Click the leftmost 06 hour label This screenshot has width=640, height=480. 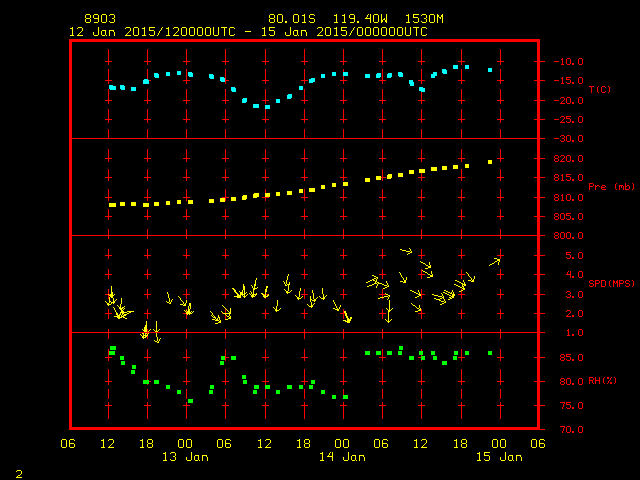pos(68,444)
